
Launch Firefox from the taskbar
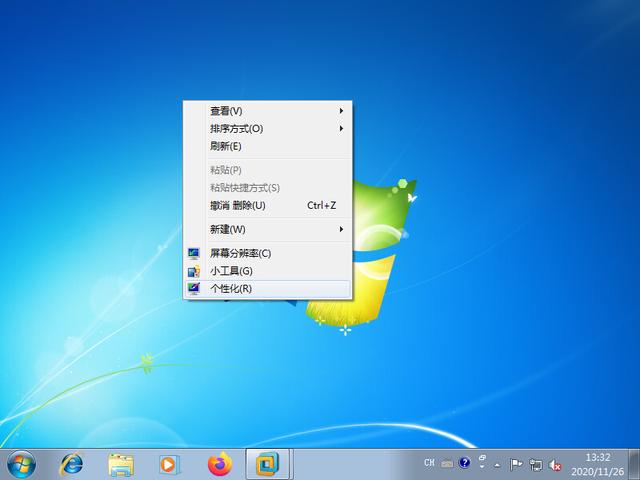pyautogui.click(x=220, y=464)
